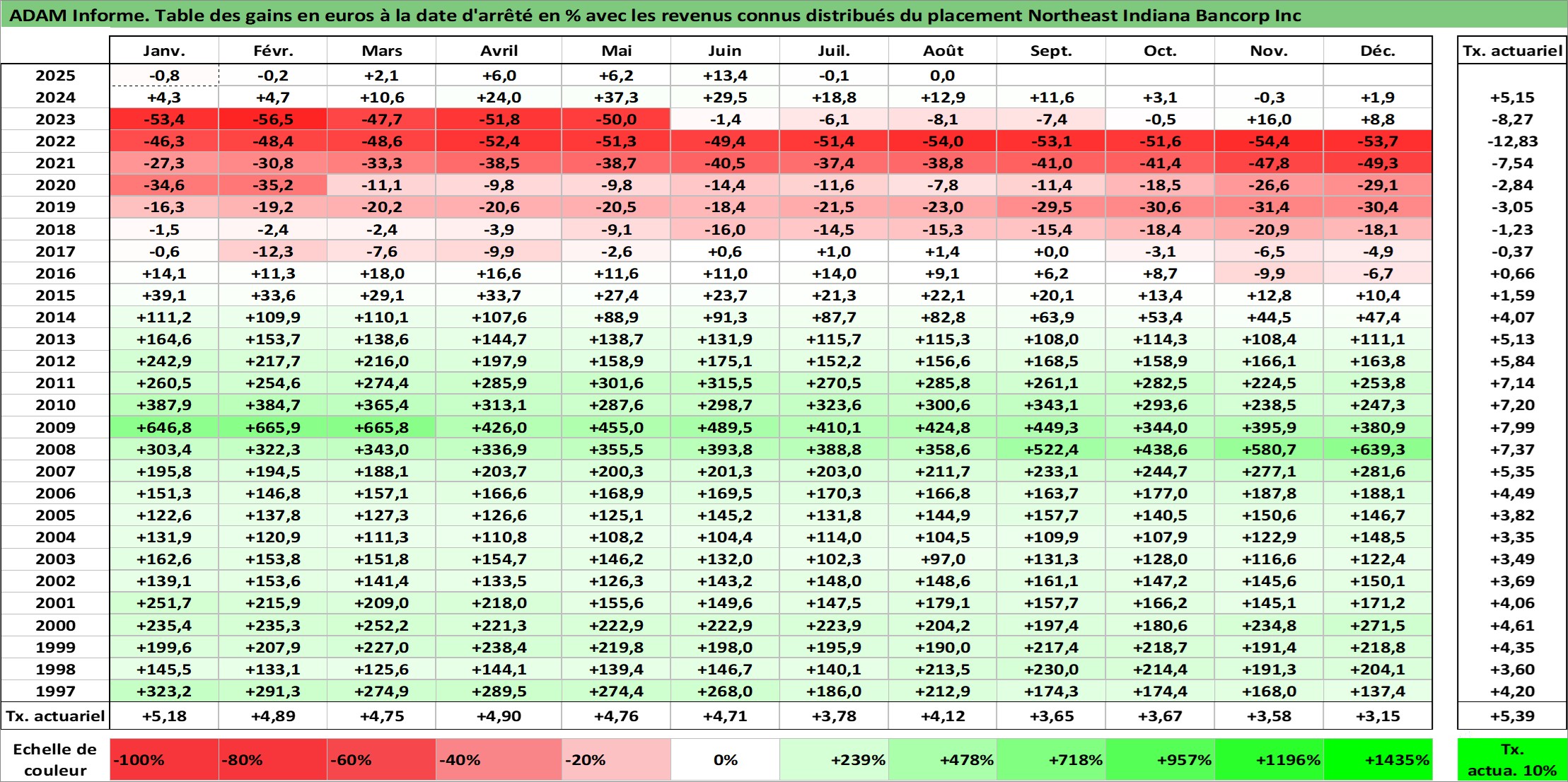Select the +1435% green color scale swatch
The width and height of the screenshot is (1568, 782).
[x=1378, y=760]
